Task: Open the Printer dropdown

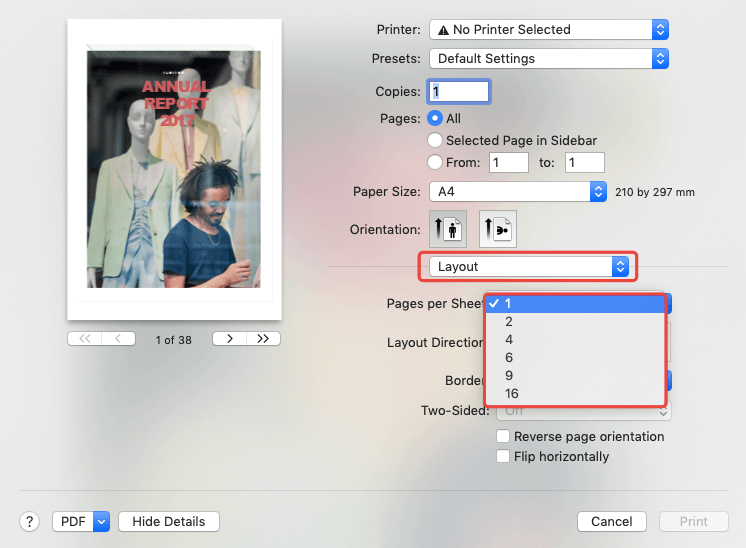Action: click(548, 30)
